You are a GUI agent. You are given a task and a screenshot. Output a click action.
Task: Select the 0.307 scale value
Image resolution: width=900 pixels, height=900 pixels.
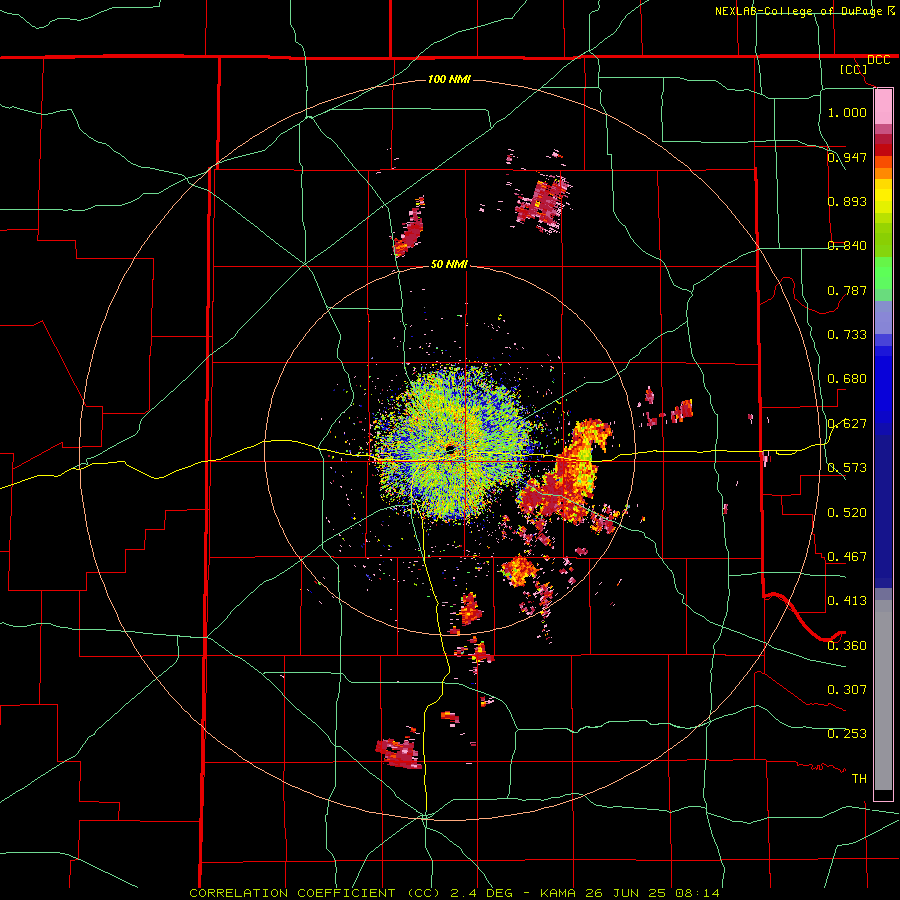coord(847,690)
